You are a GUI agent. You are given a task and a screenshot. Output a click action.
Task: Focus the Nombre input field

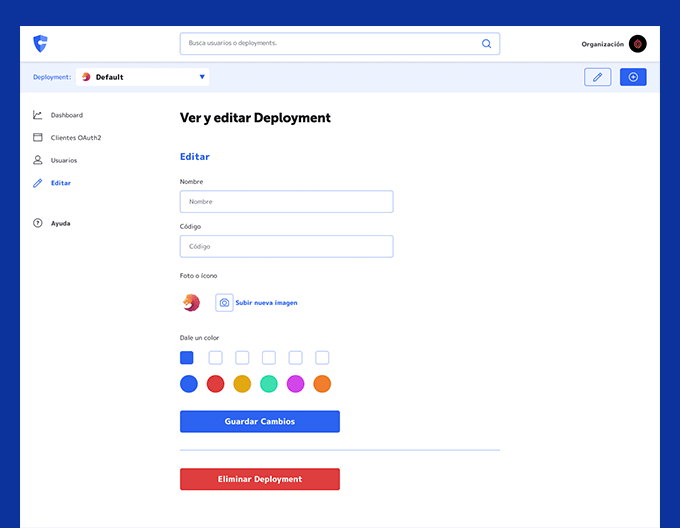tap(286, 202)
